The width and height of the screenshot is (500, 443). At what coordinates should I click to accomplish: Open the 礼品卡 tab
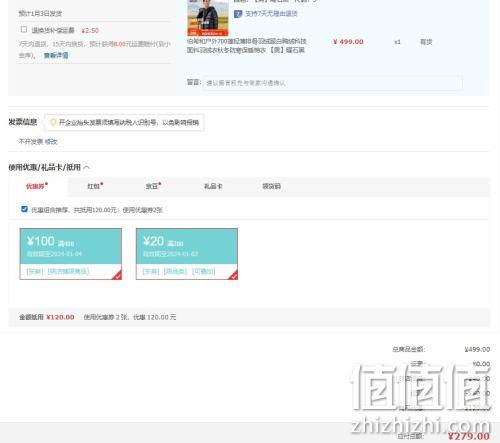(x=213, y=186)
